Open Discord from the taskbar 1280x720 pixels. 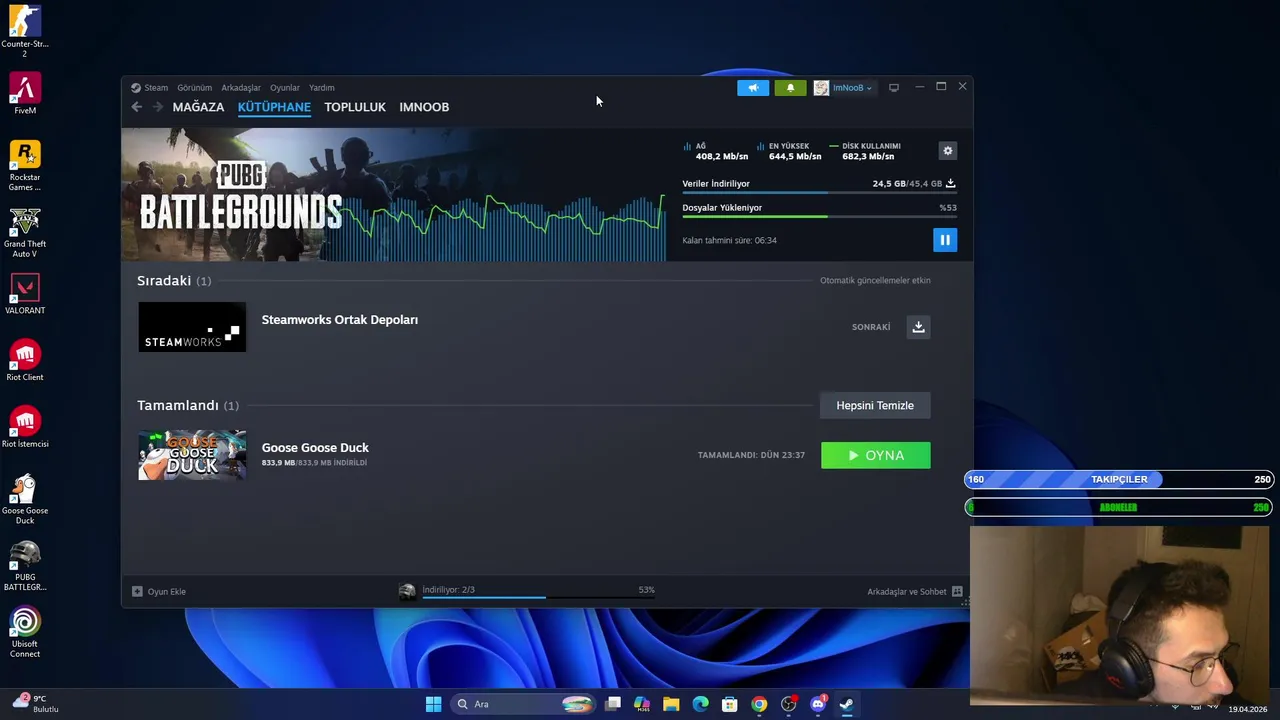pos(818,704)
